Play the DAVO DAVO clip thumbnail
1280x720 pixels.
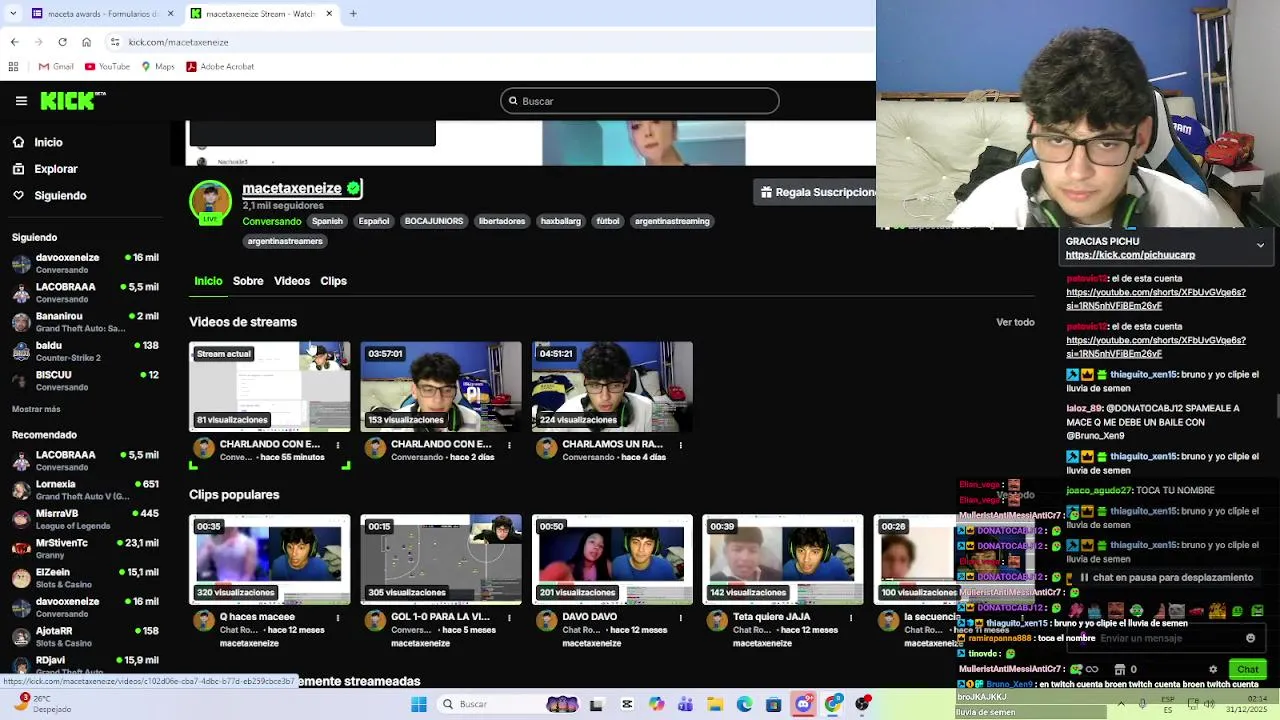(x=612, y=559)
